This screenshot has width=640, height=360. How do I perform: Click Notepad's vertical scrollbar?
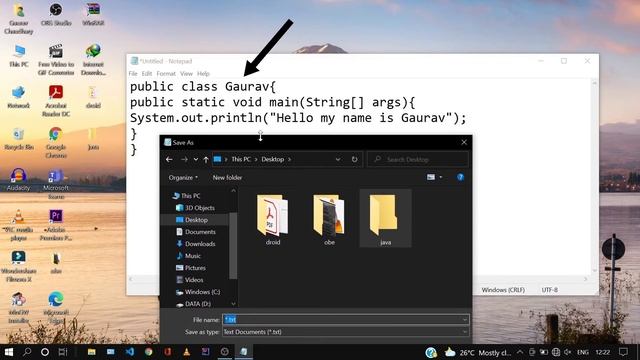coord(594,177)
